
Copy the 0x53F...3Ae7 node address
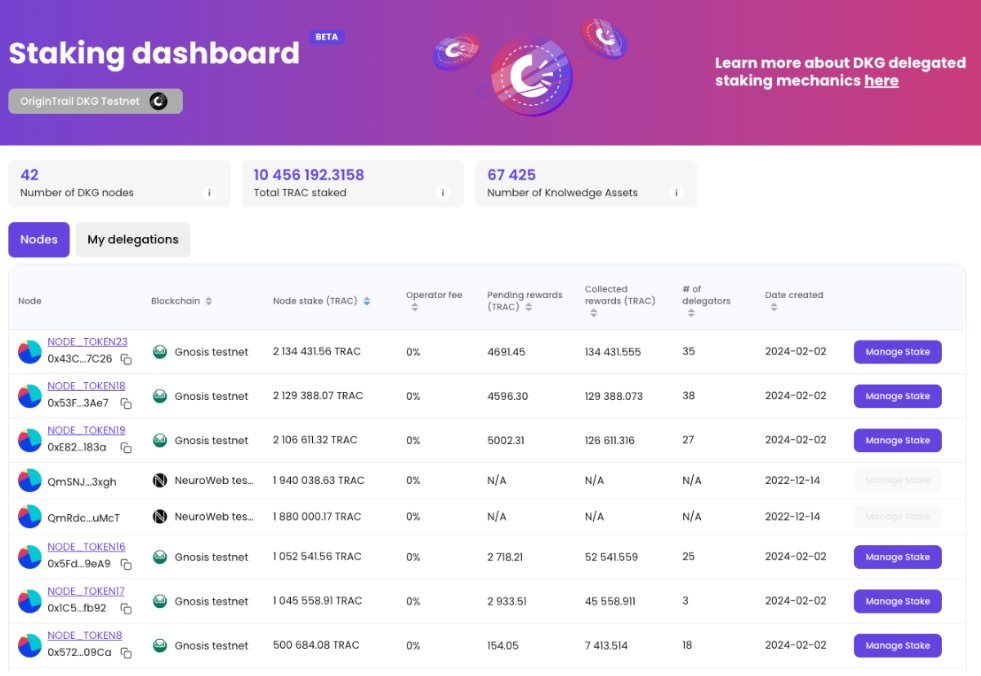pyautogui.click(x=126, y=404)
